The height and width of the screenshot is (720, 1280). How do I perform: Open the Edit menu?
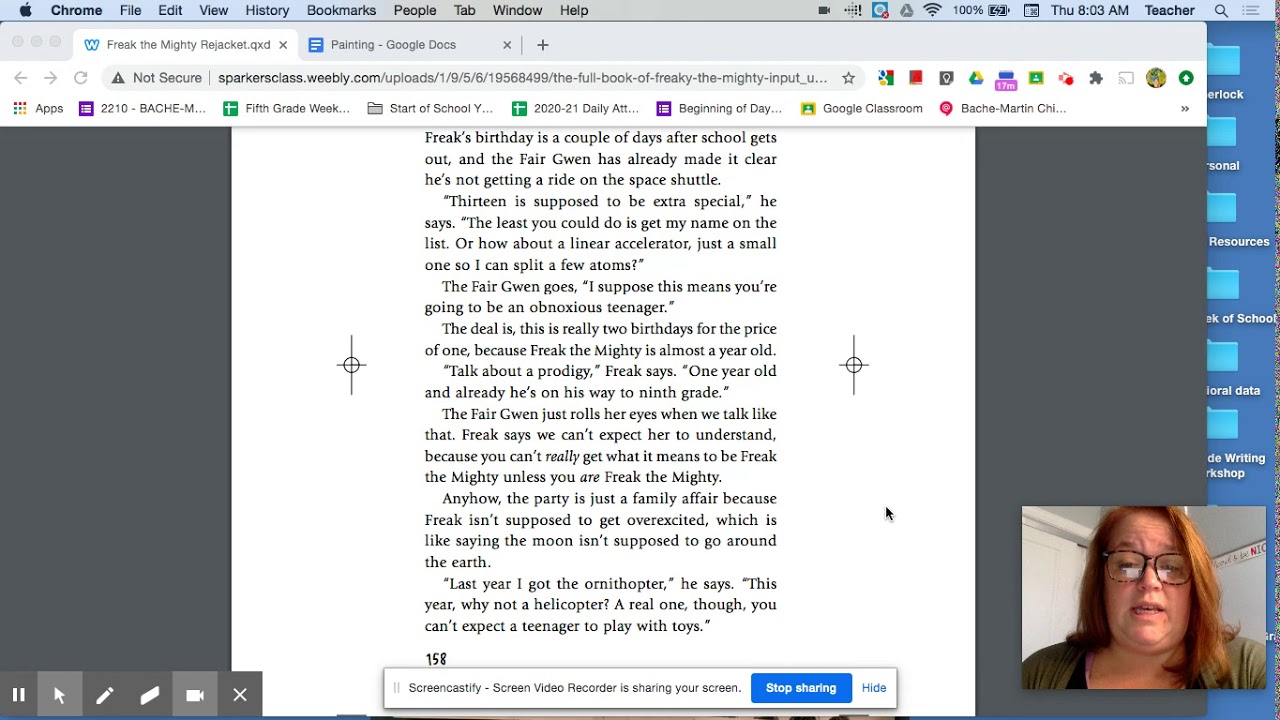pyautogui.click(x=170, y=10)
